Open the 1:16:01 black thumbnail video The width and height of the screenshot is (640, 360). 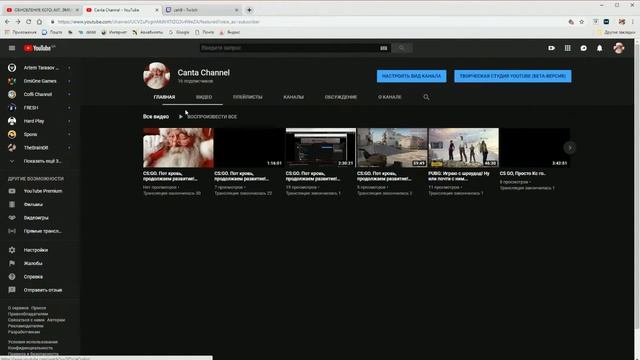click(x=249, y=148)
